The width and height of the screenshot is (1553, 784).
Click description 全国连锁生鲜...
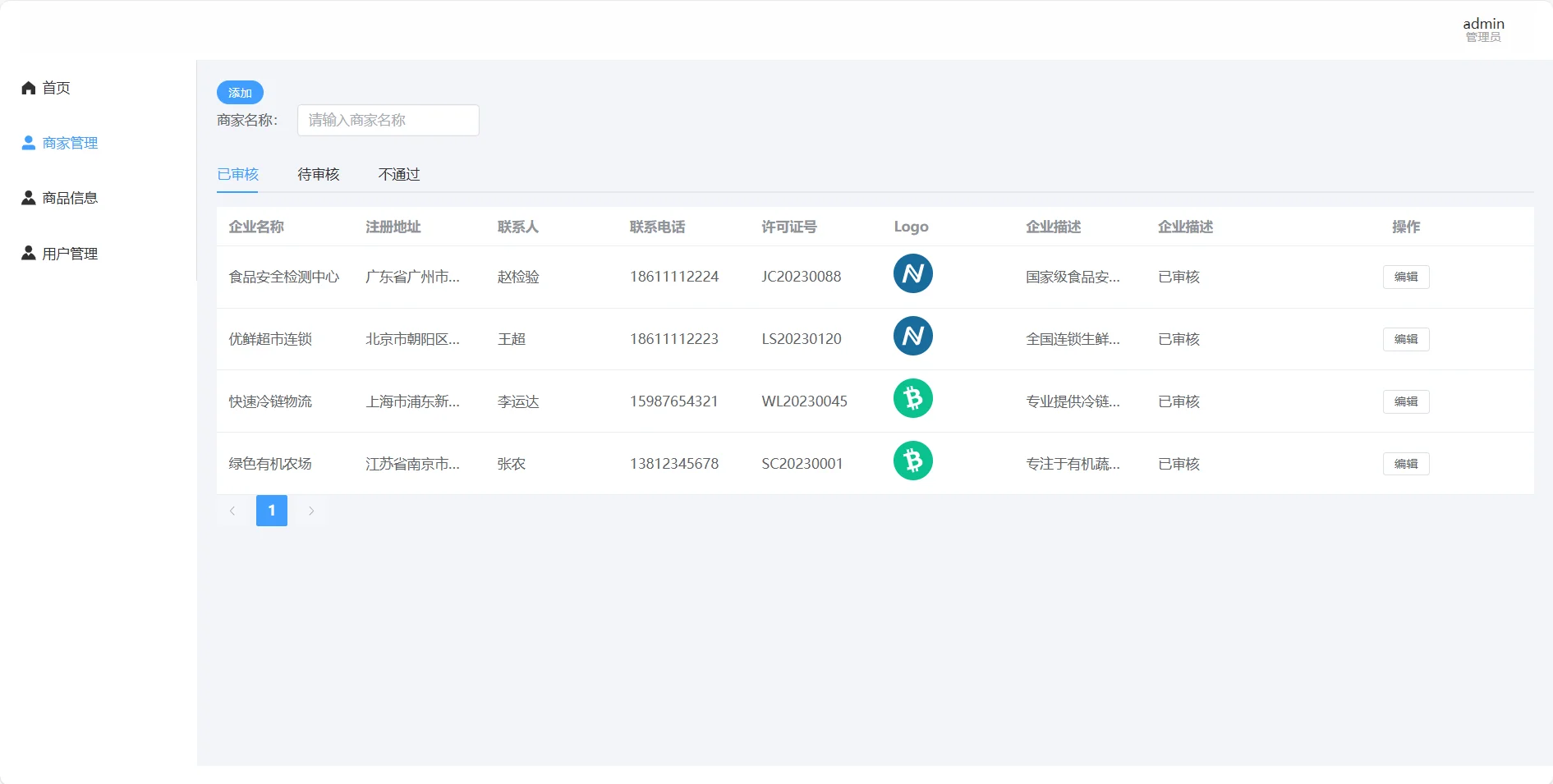pyautogui.click(x=1073, y=339)
